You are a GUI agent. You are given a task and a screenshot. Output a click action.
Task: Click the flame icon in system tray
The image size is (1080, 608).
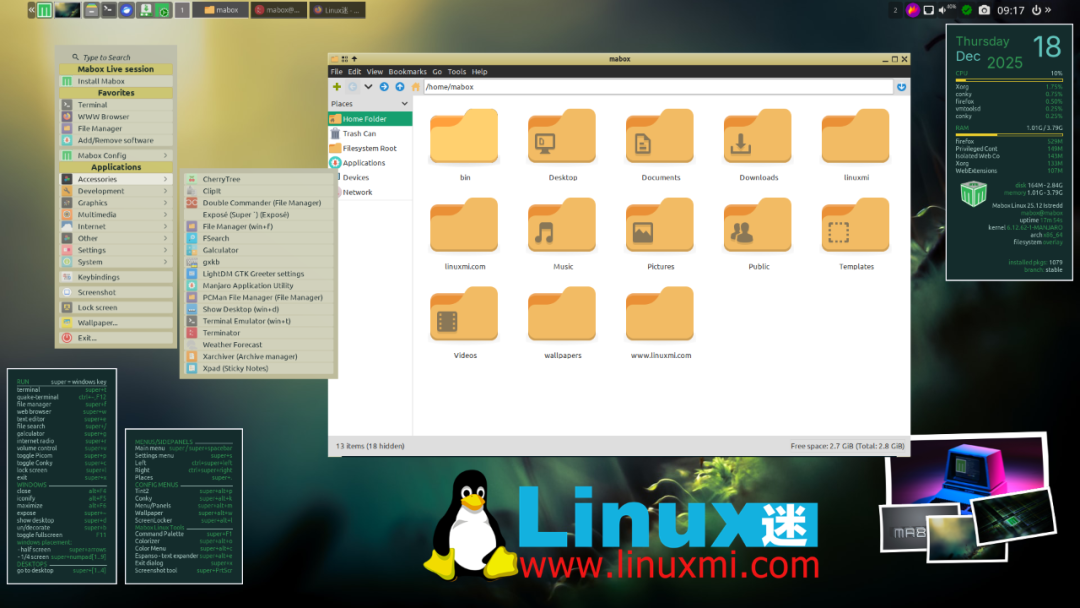point(913,10)
